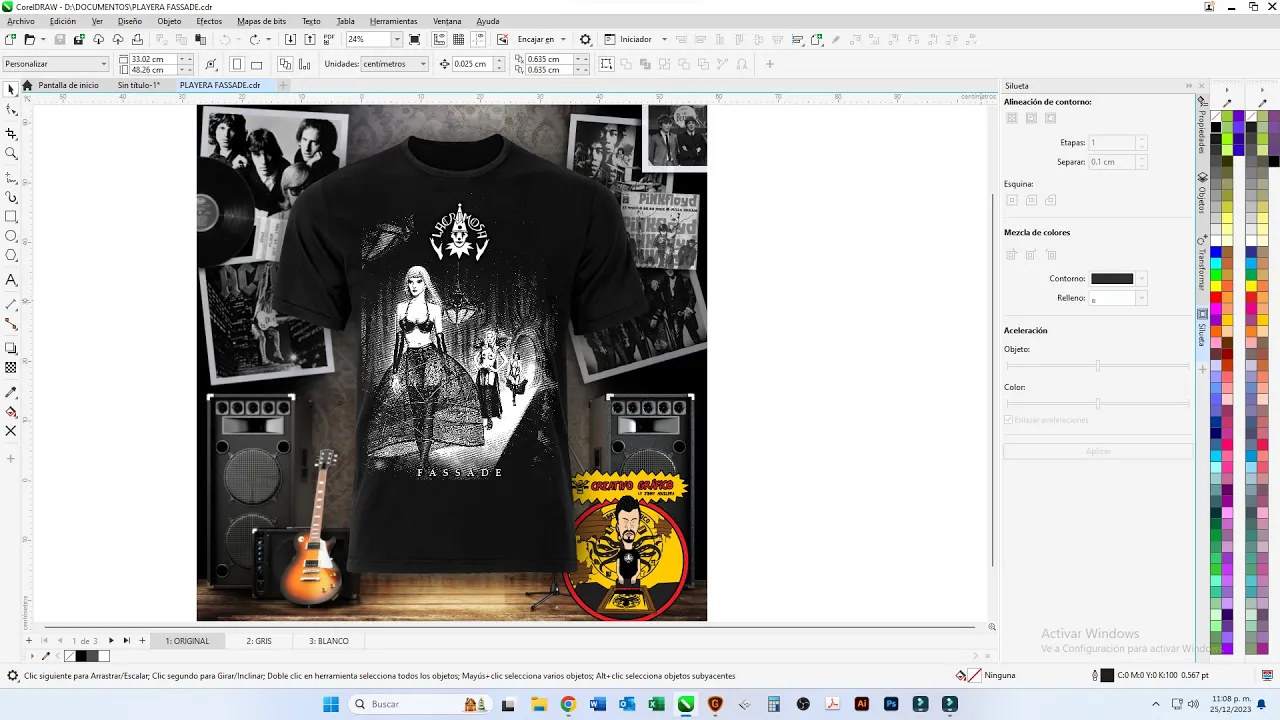Screen dimensions: 1280x720
Task: Click the Publish to PDF icon
Action: [x=329, y=39]
